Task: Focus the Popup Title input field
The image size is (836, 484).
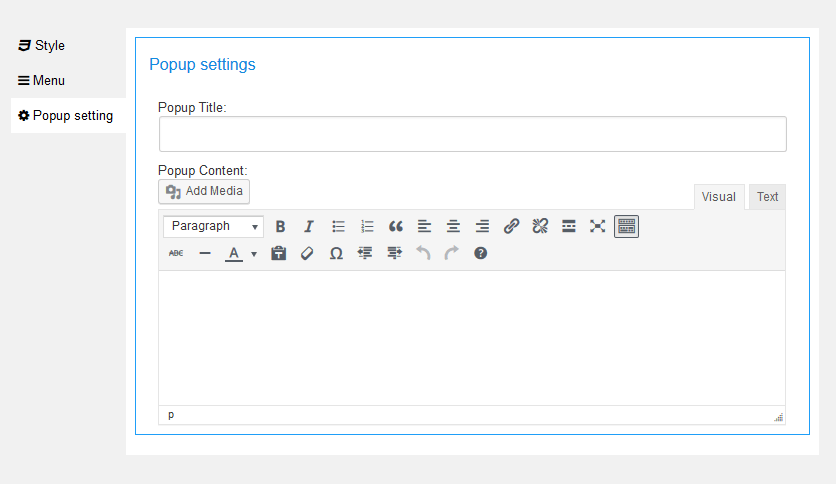Action: click(472, 134)
